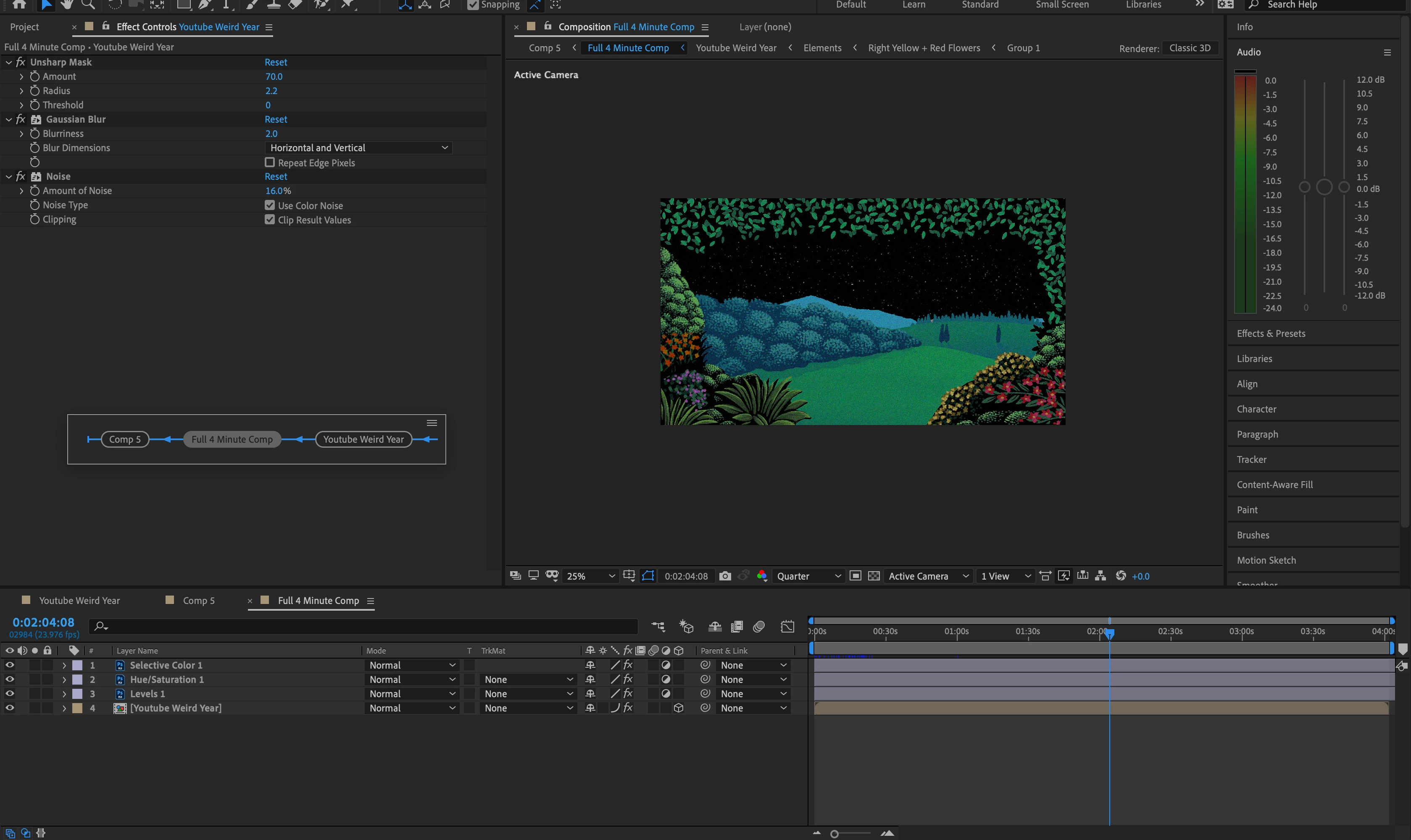Take a snapshot with the camera icon

click(725, 576)
